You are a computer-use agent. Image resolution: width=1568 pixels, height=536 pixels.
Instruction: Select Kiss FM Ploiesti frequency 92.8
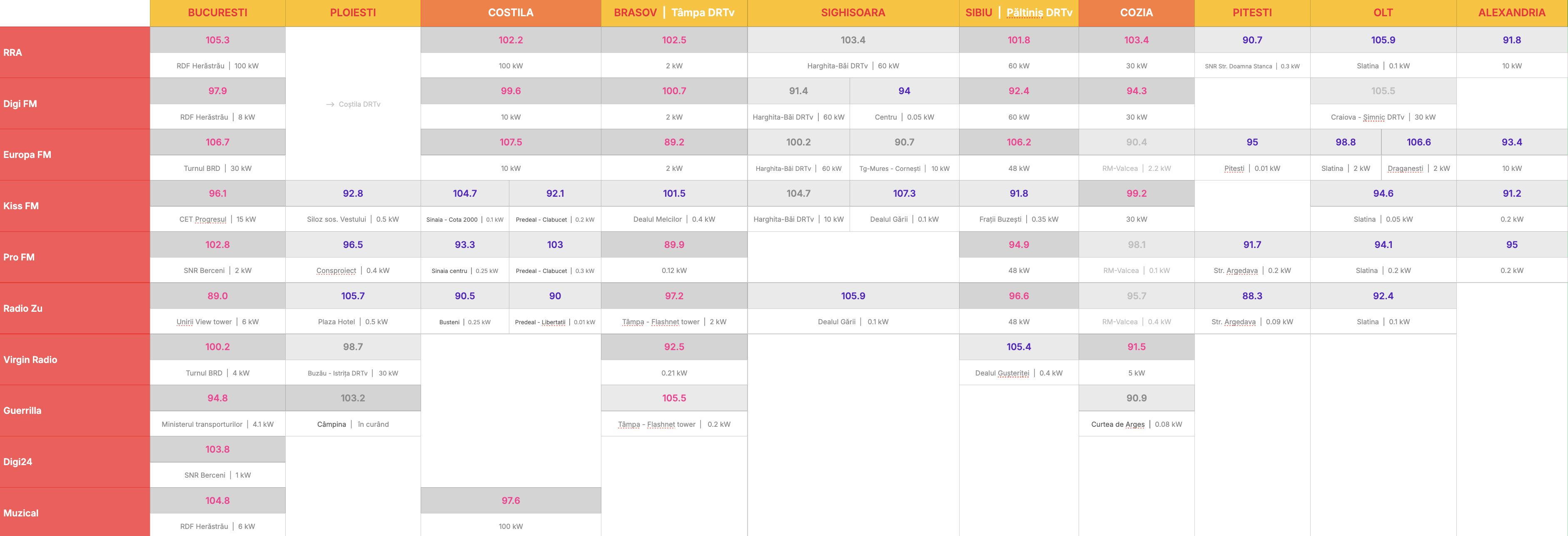[x=353, y=193]
